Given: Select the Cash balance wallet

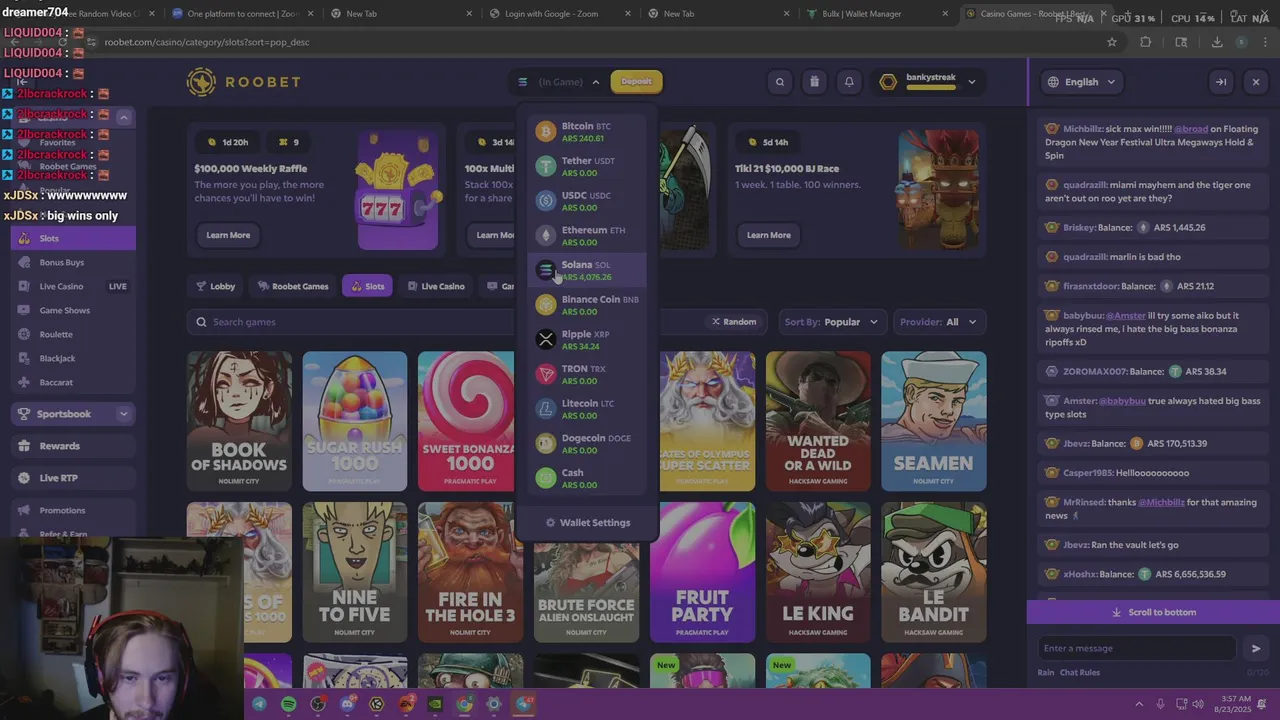Looking at the screenshot, I should 587,478.
